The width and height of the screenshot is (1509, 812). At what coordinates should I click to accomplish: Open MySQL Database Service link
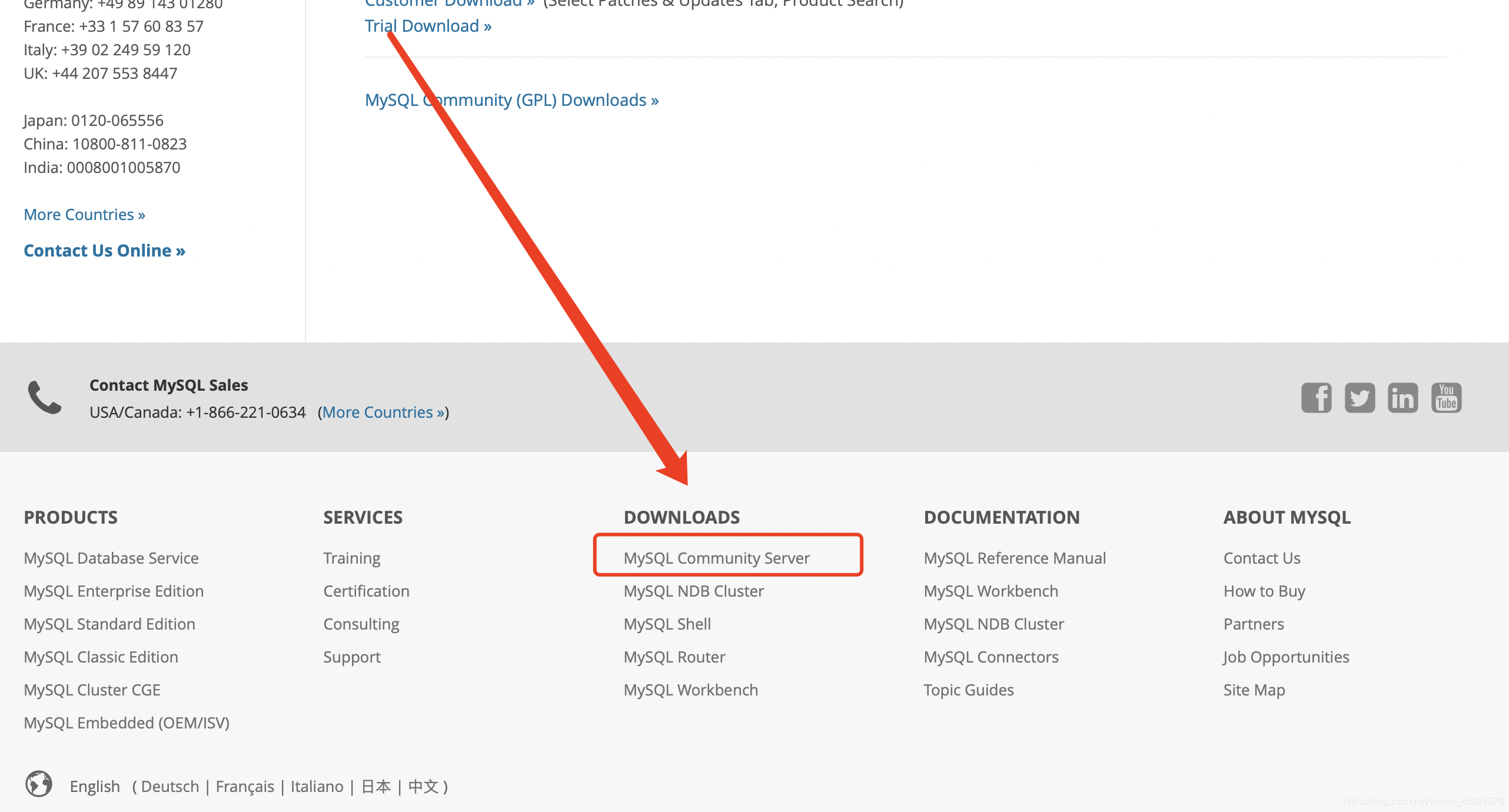pos(111,558)
